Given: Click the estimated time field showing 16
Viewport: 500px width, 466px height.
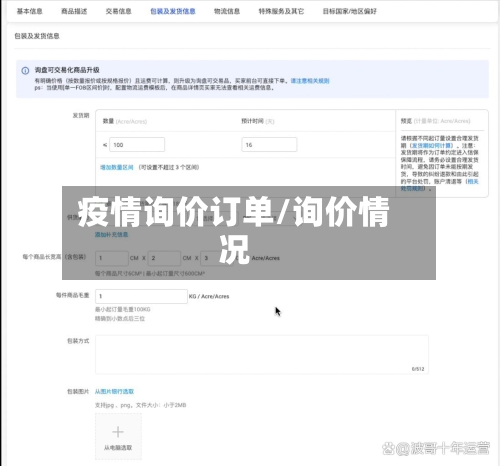Looking at the screenshot, I should [x=269, y=145].
